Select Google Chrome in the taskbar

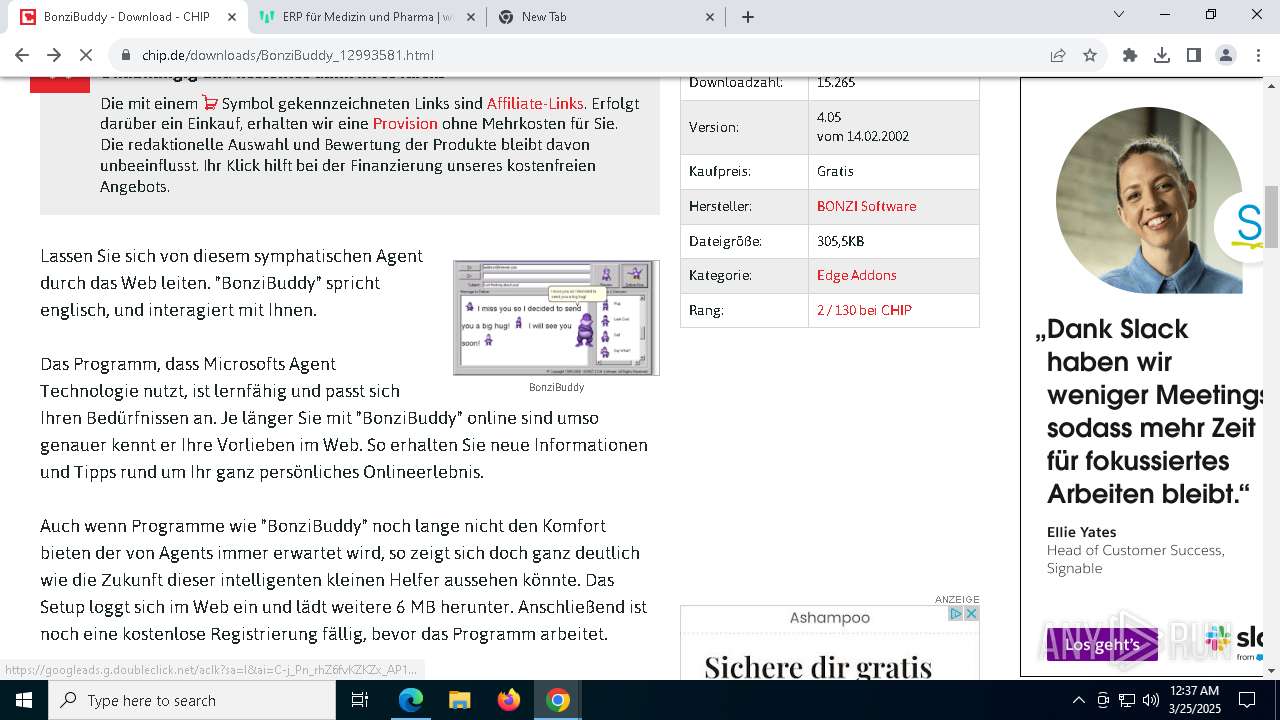click(558, 700)
